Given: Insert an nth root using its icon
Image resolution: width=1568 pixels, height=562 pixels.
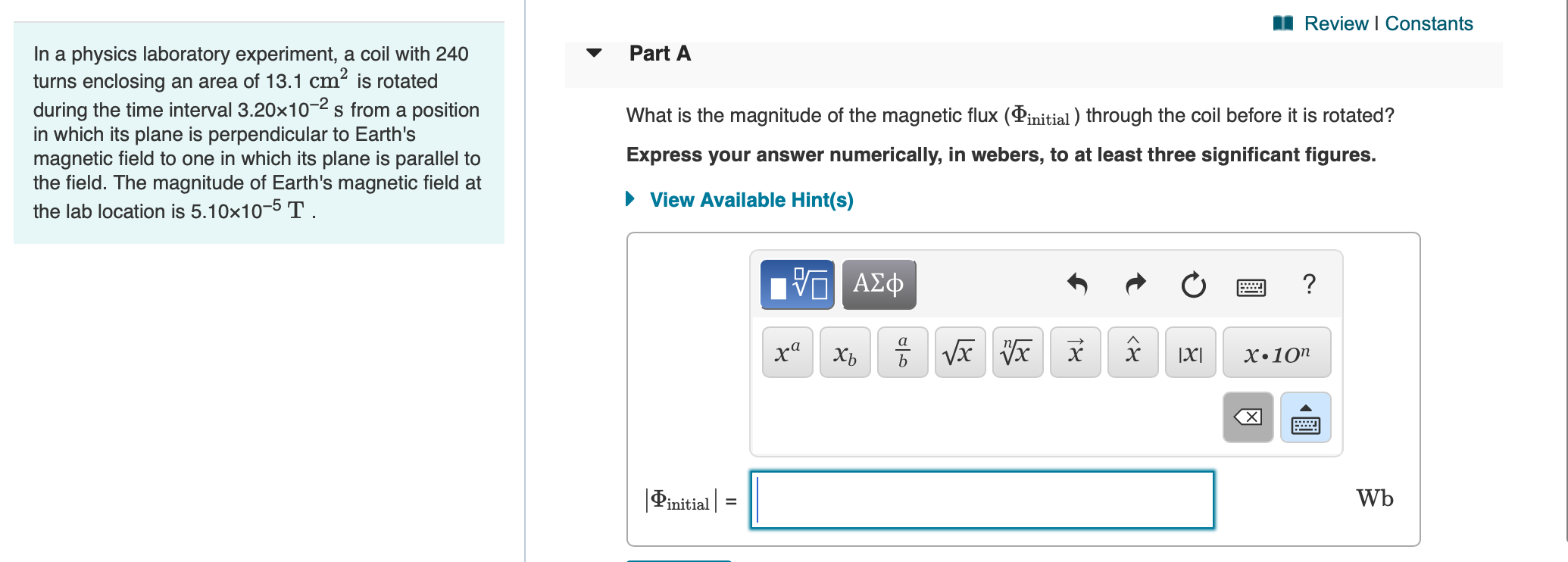Looking at the screenshot, I should point(1017,351).
